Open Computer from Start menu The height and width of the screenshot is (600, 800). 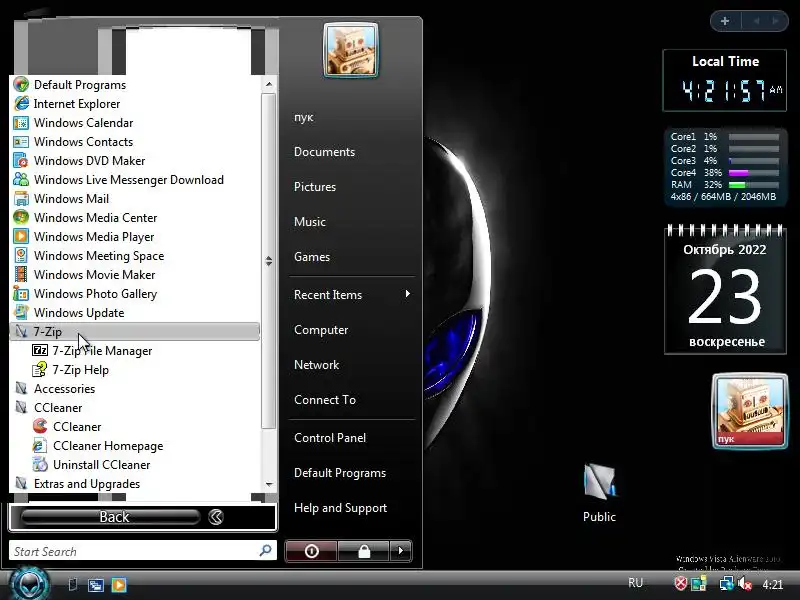[321, 330]
